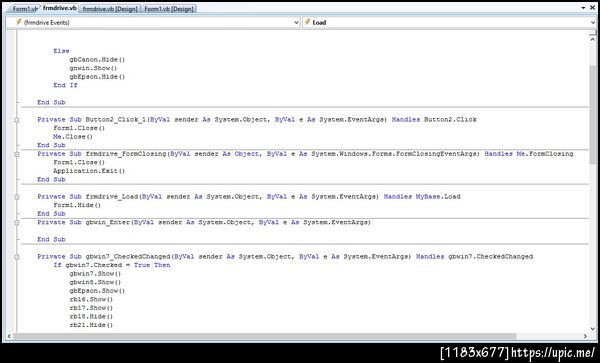Click the horizontal scrollbar thumb
The width and height of the screenshot is (600, 363).
265,336
